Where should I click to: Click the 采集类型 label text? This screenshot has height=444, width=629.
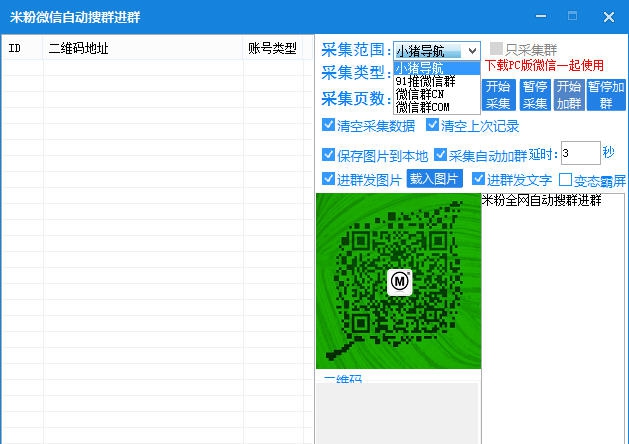356,73
